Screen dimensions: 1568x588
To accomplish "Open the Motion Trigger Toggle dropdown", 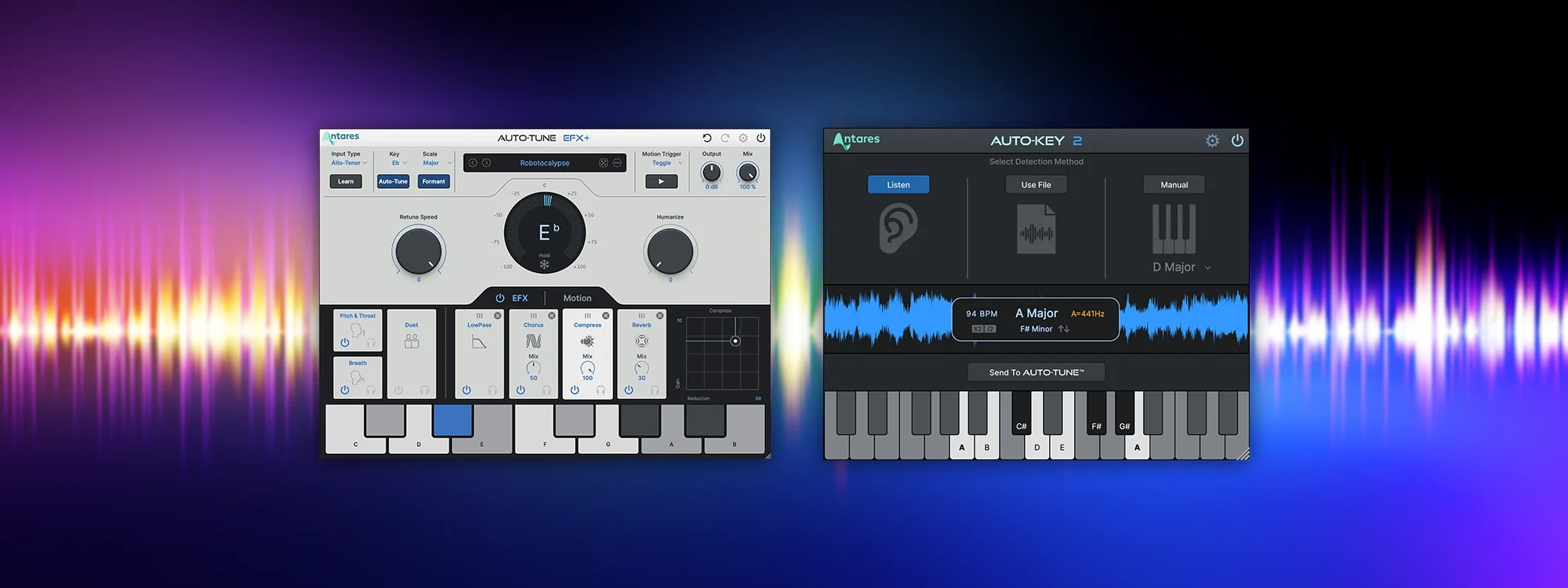I will [667, 163].
